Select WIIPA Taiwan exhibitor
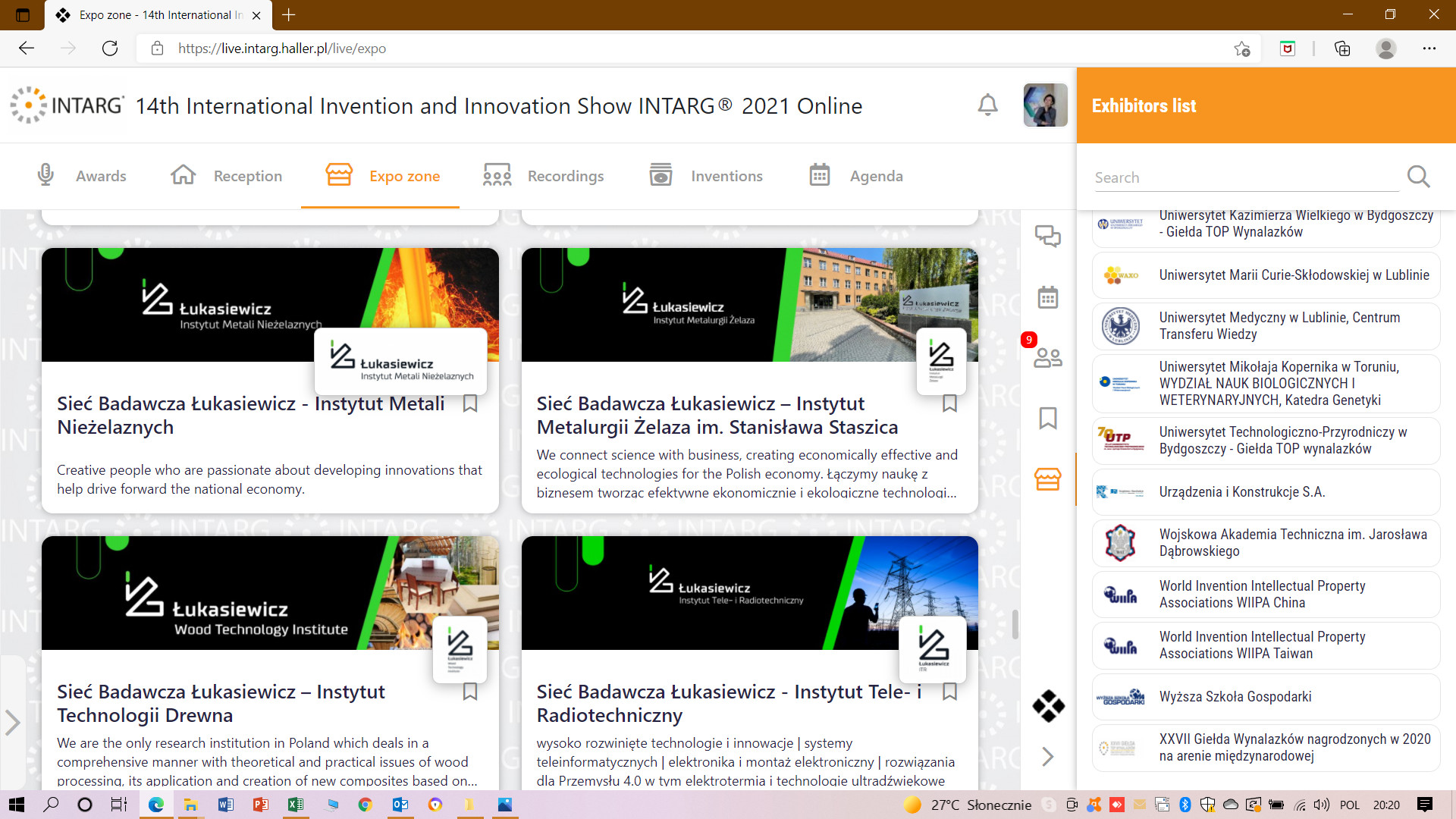Viewport: 1456px width, 819px height. tap(1266, 645)
